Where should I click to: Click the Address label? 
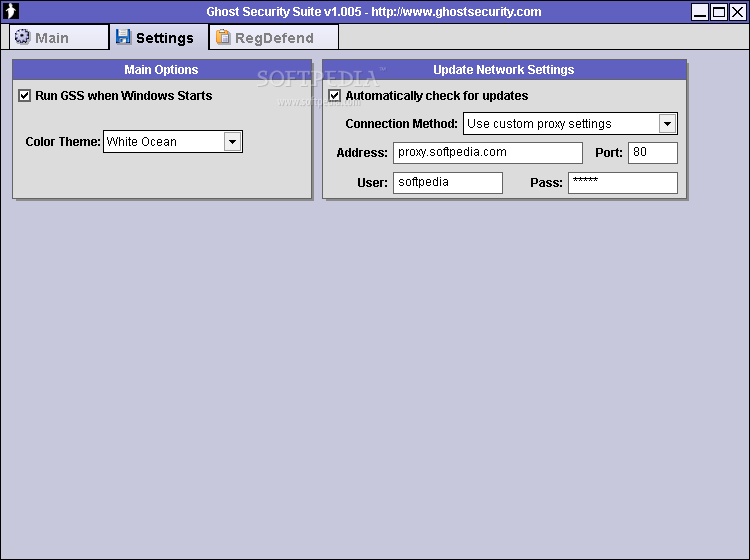[362, 153]
